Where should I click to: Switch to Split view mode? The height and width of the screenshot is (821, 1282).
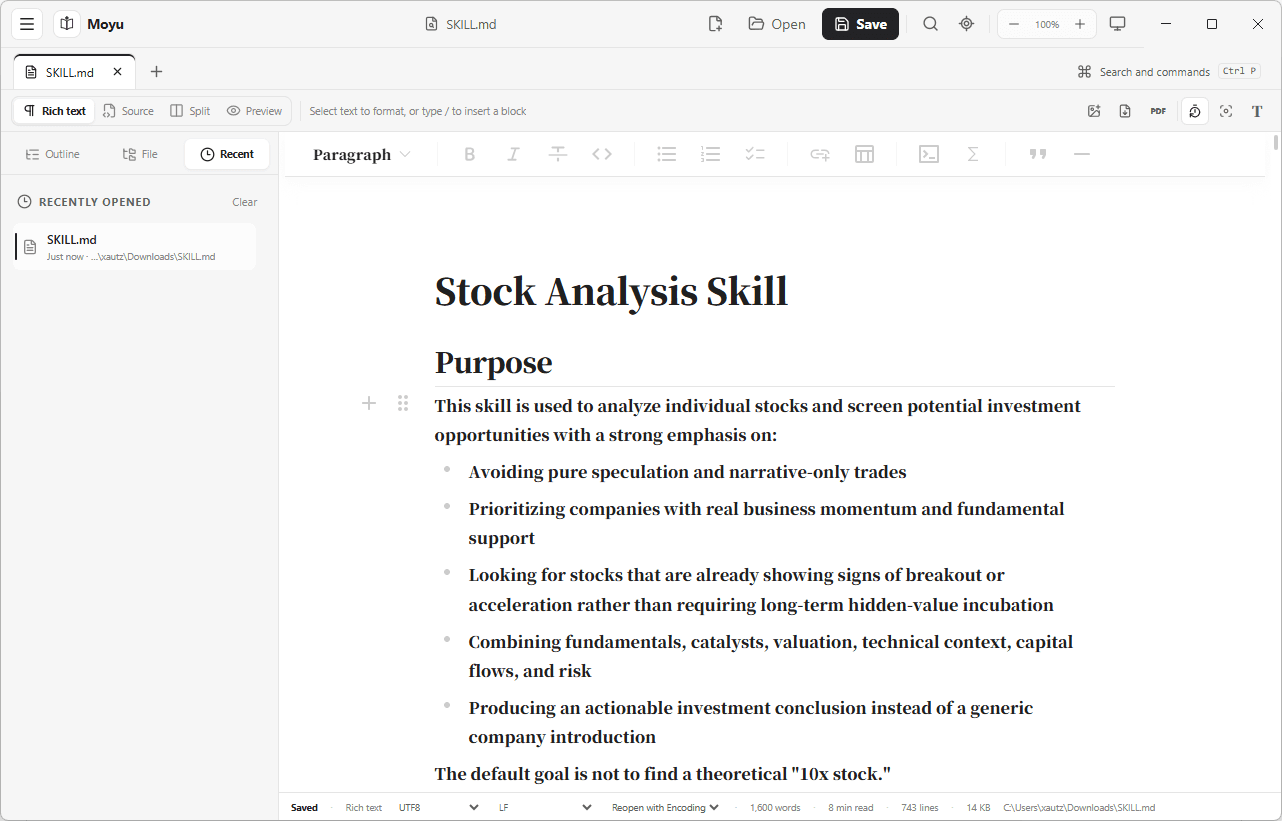190,111
